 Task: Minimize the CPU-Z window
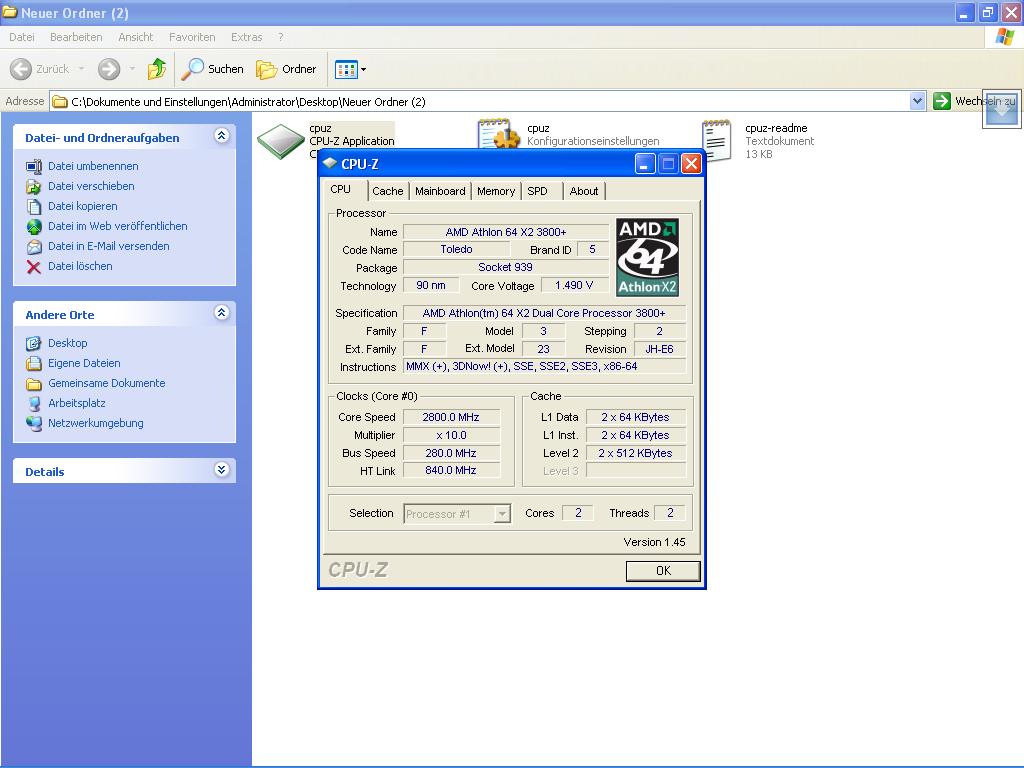[645, 163]
